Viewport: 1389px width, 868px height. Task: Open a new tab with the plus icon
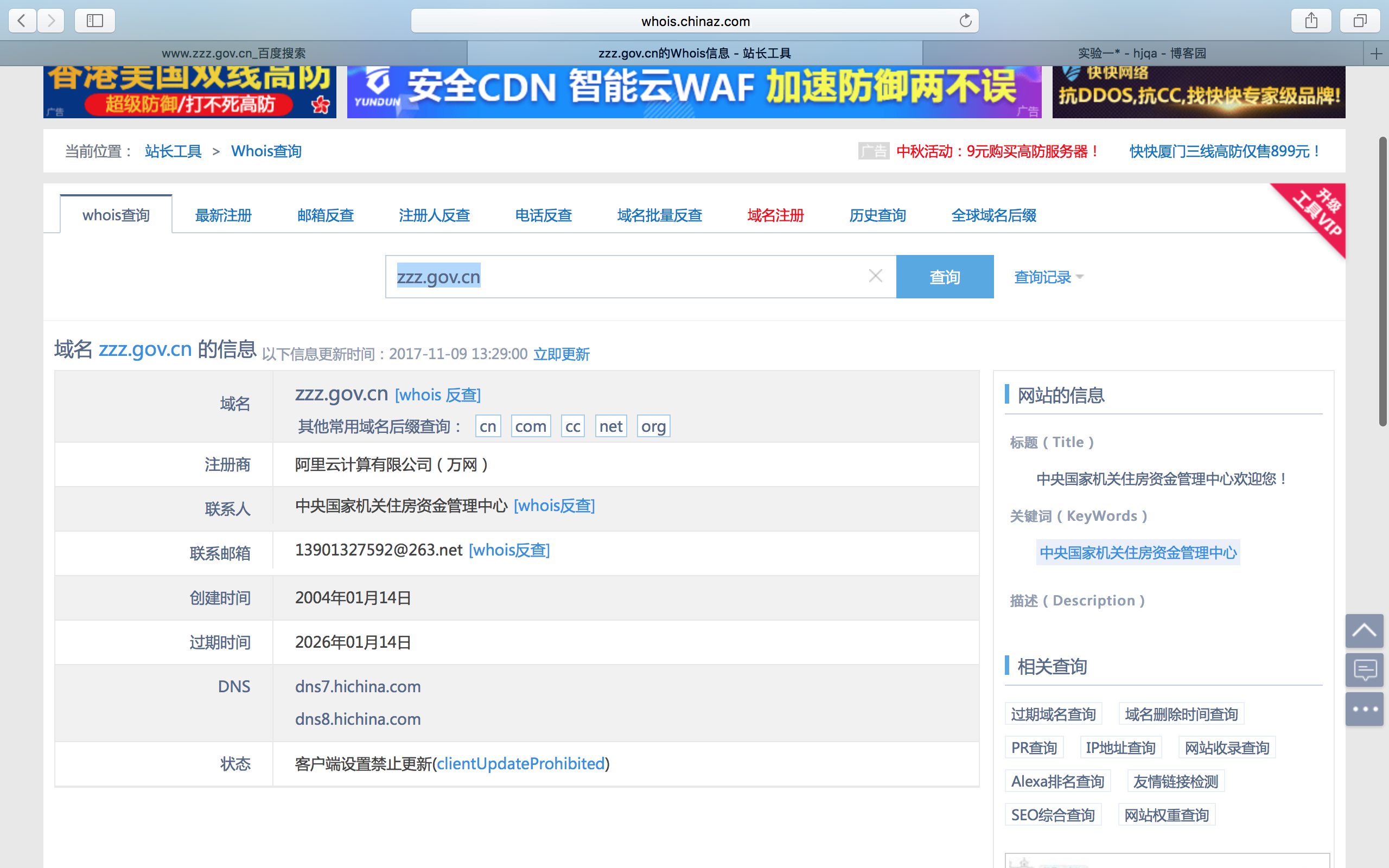[1376, 53]
